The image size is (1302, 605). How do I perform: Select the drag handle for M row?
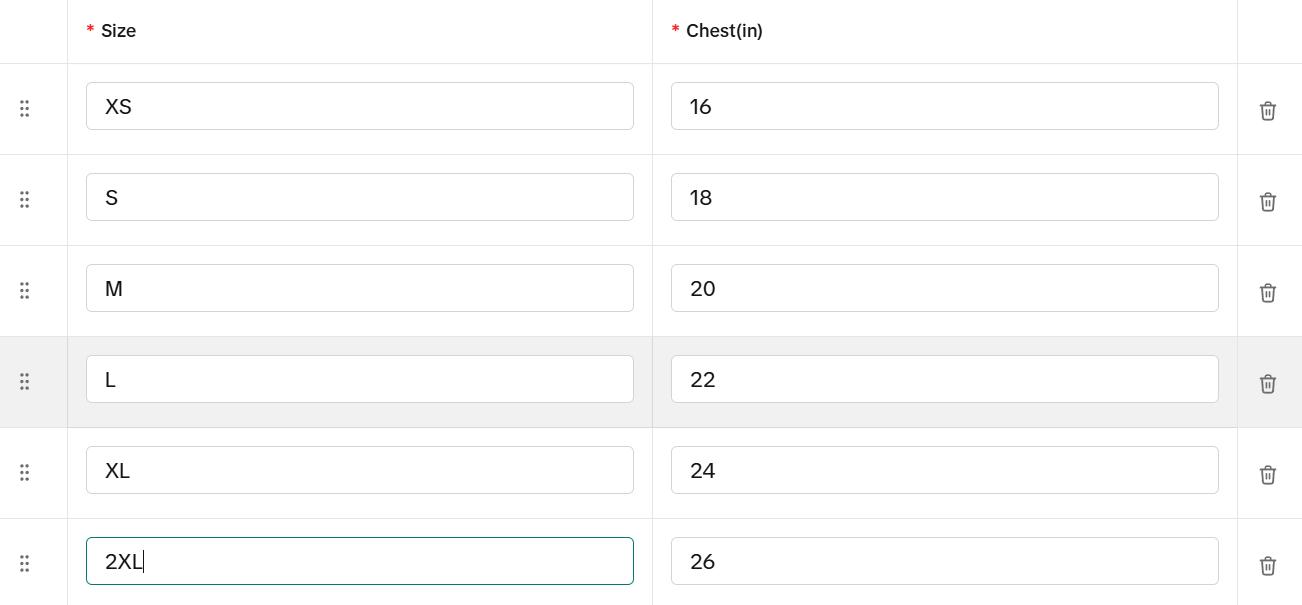(25, 290)
